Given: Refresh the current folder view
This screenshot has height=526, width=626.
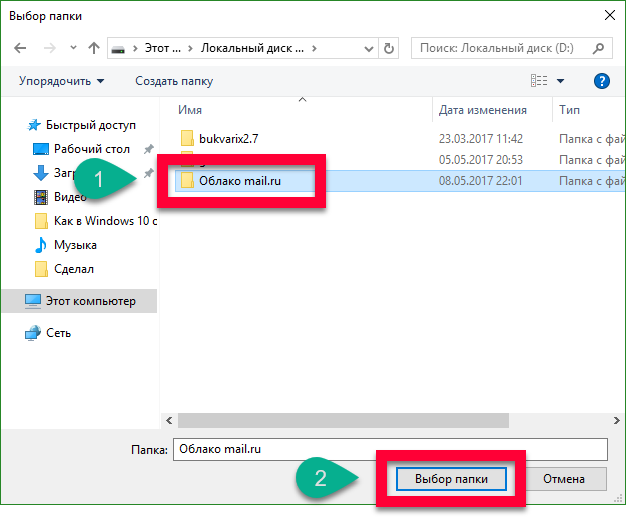Looking at the screenshot, I should tap(389, 48).
